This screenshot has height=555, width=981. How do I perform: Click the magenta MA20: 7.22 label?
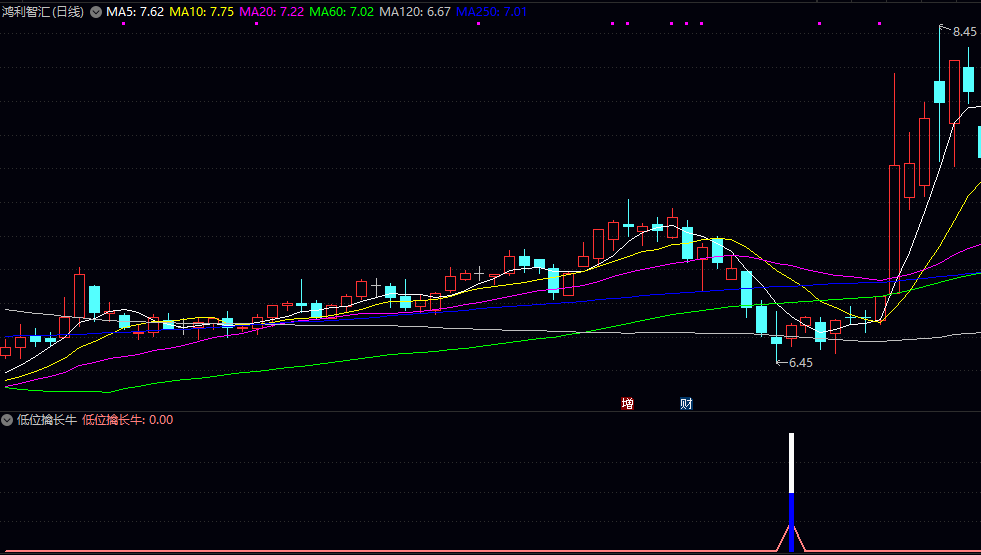click(x=272, y=12)
